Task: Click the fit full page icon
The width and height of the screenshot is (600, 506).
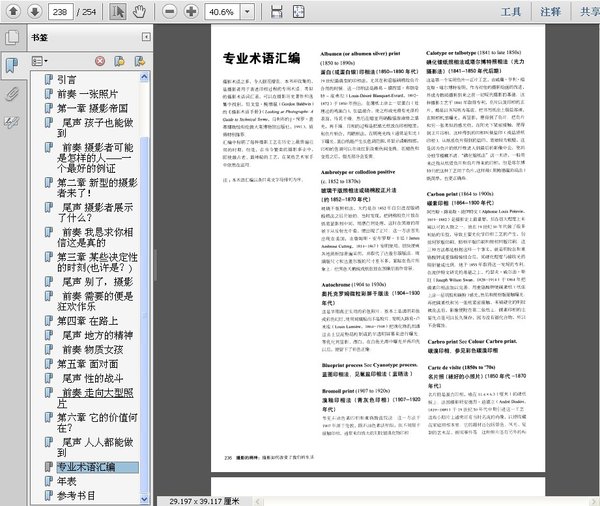Action: pos(298,11)
